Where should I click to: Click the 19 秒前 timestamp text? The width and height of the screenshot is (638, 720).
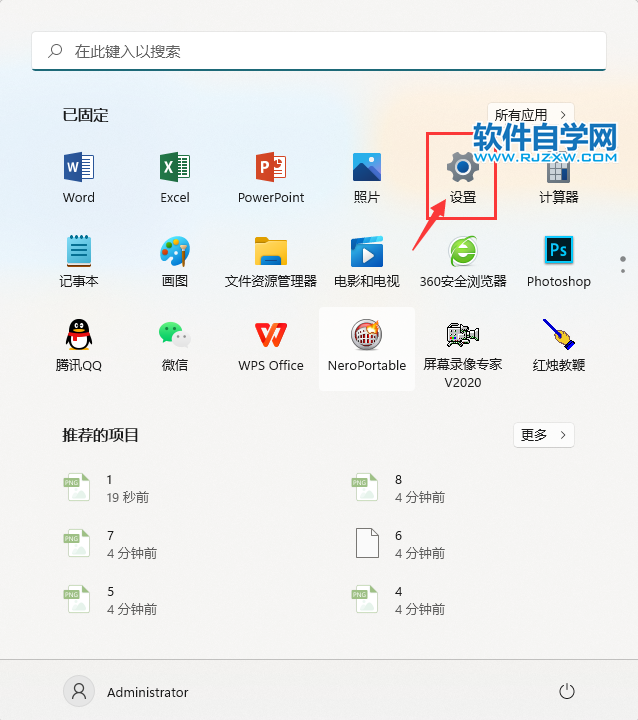click(x=128, y=497)
